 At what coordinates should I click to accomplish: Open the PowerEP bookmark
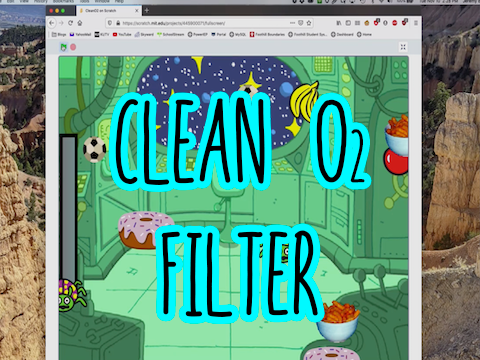click(x=198, y=34)
